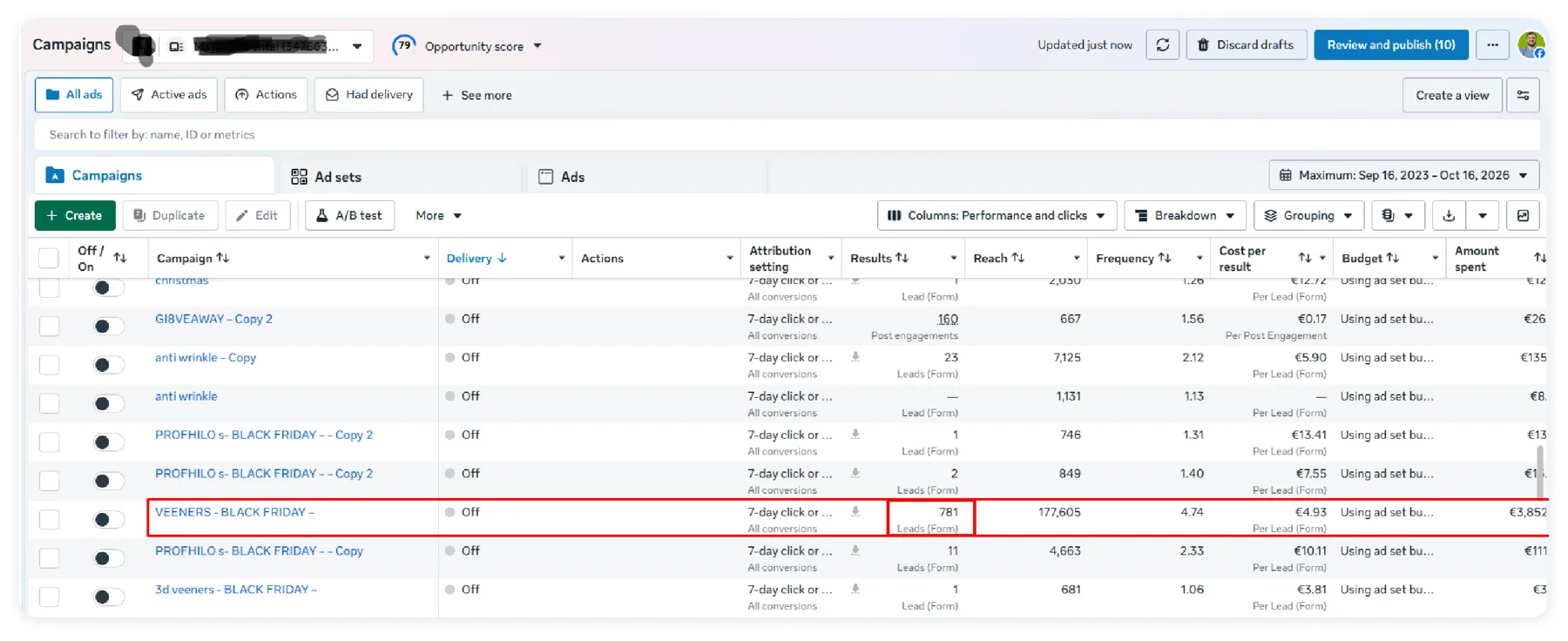Select the Had delivery view tab
Viewport: 1568px width, 641px height.
369,95
